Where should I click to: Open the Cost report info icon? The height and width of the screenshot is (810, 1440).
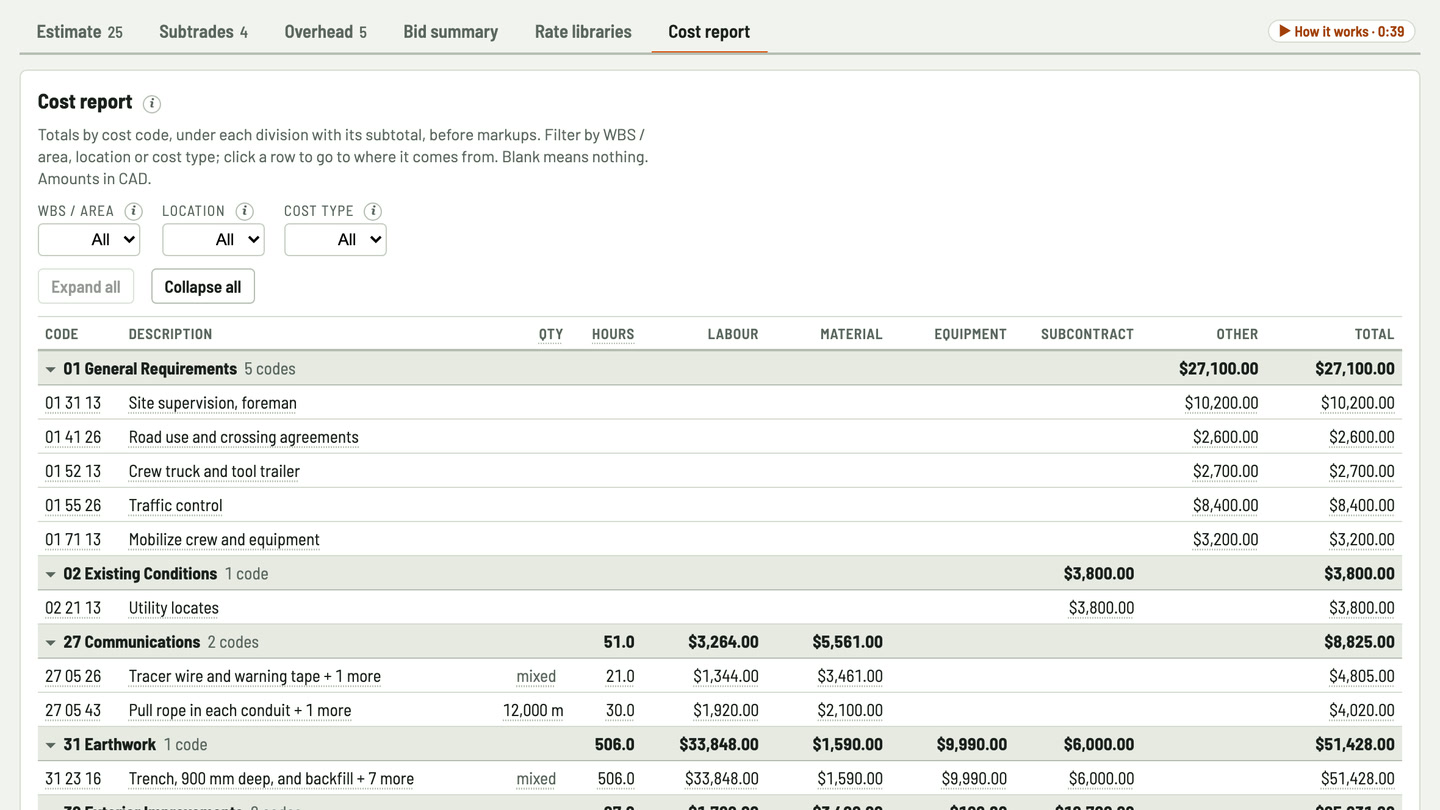tap(152, 103)
